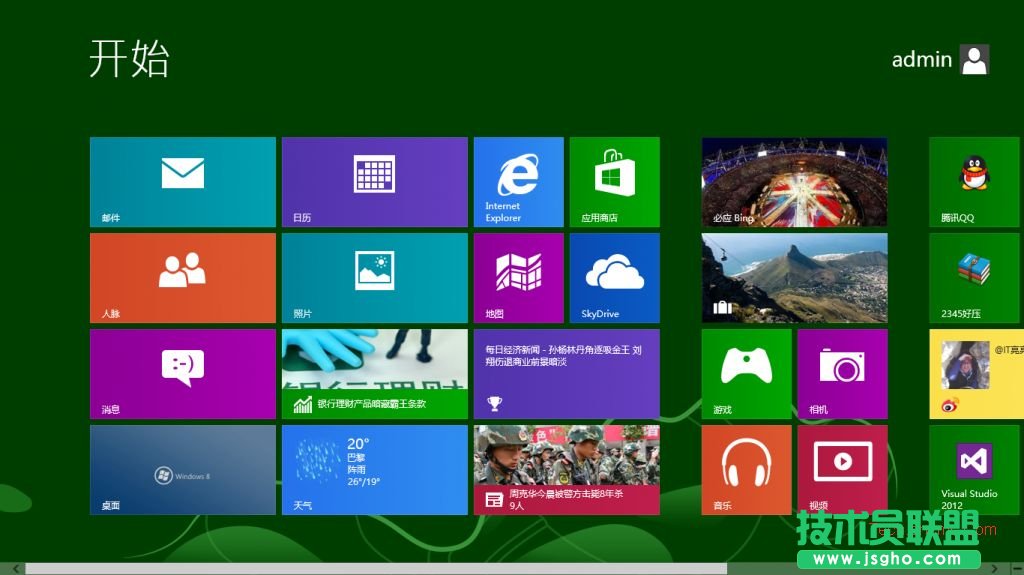Open the SkyDrive tile
The image size is (1024, 575).
pos(614,278)
